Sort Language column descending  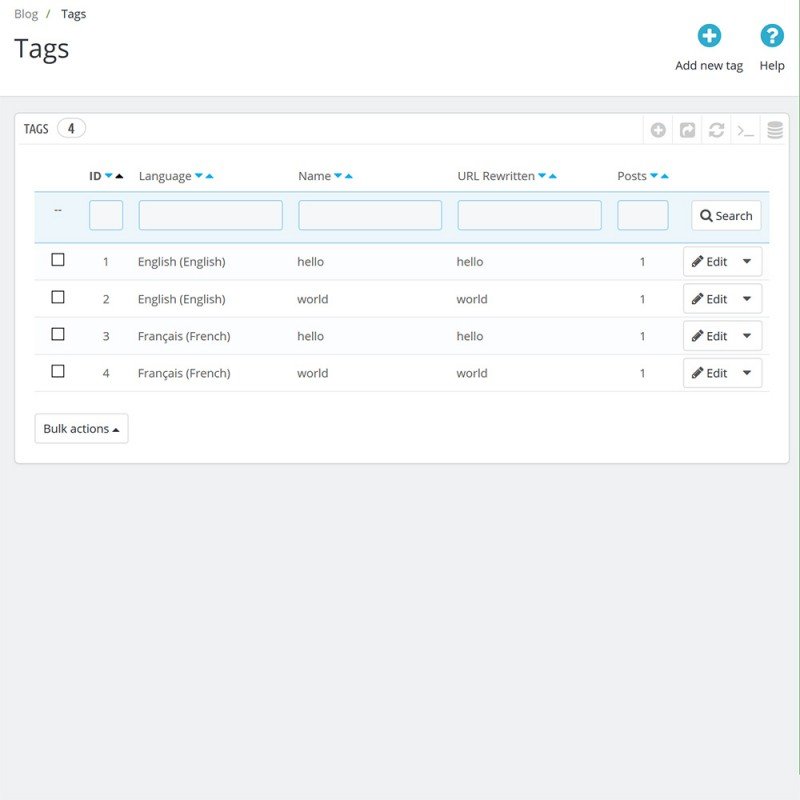tap(199, 176)
